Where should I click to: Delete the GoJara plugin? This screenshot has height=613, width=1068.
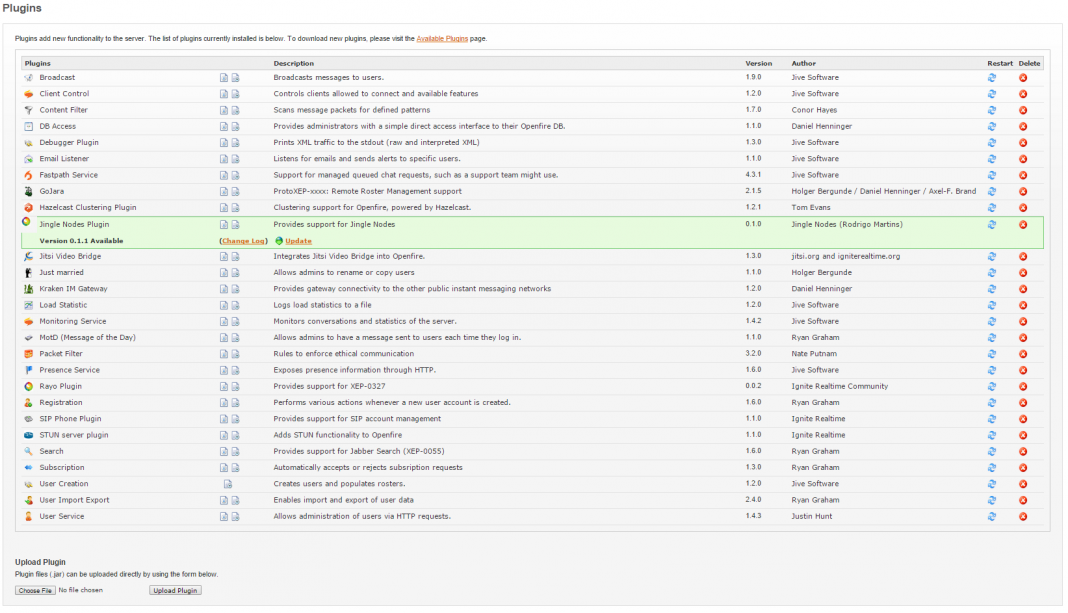[1023, 191]
